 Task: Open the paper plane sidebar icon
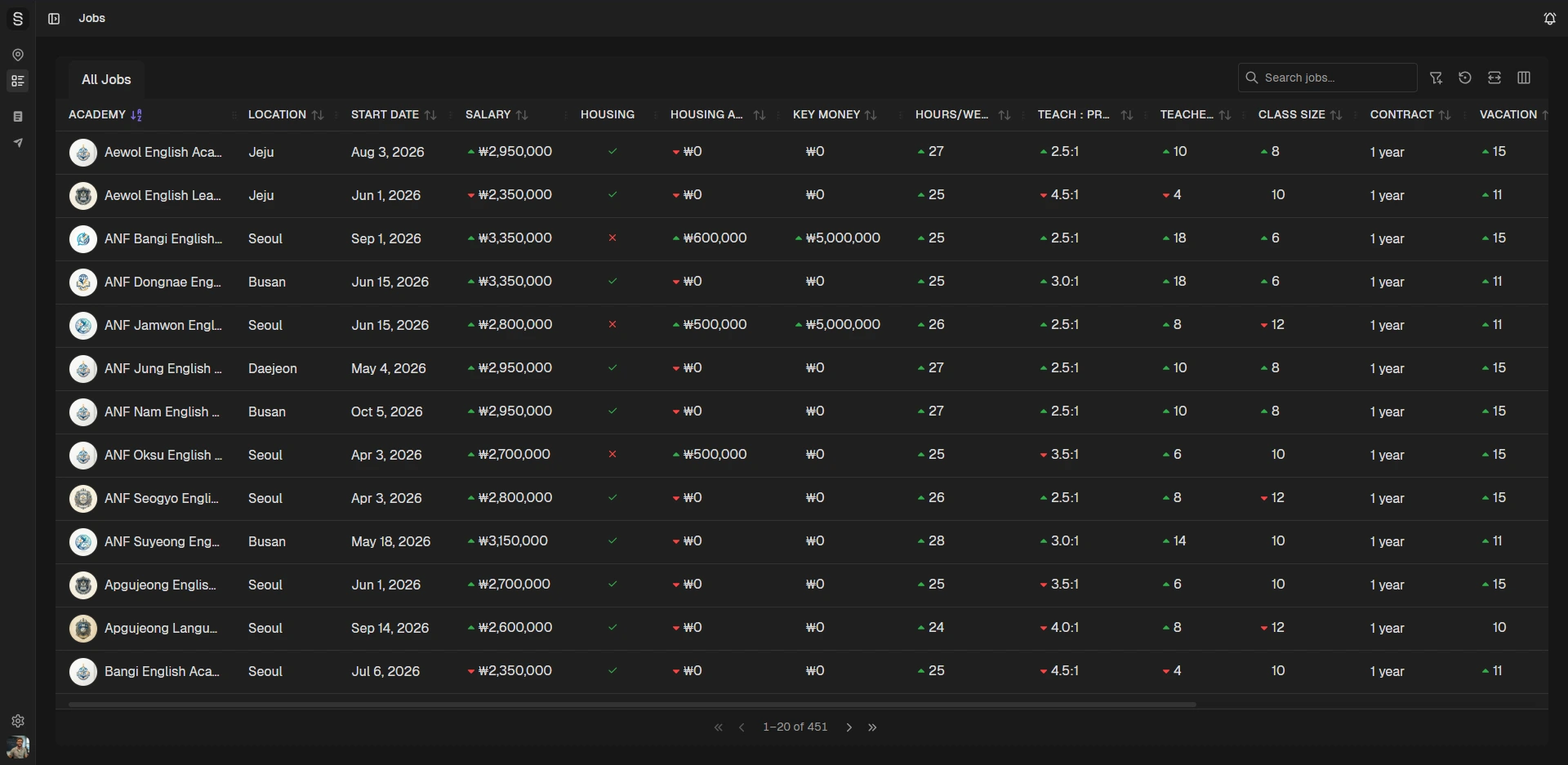18,143
